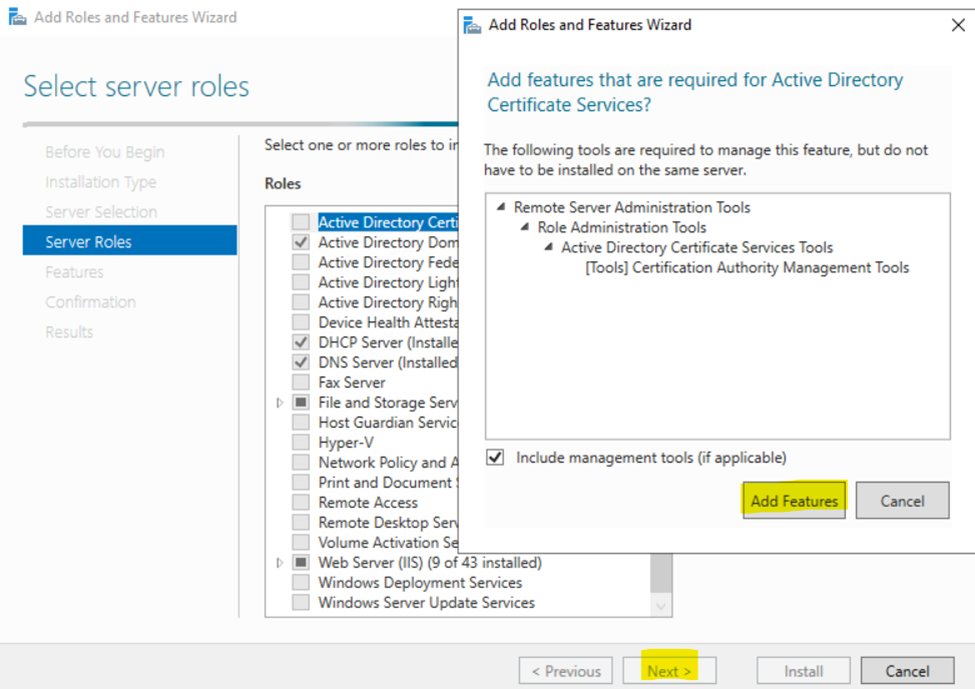Enable Windows Server Update Services role
Image resolution: width=975 pixels, height=689 pixels.
tap(301, 603)
